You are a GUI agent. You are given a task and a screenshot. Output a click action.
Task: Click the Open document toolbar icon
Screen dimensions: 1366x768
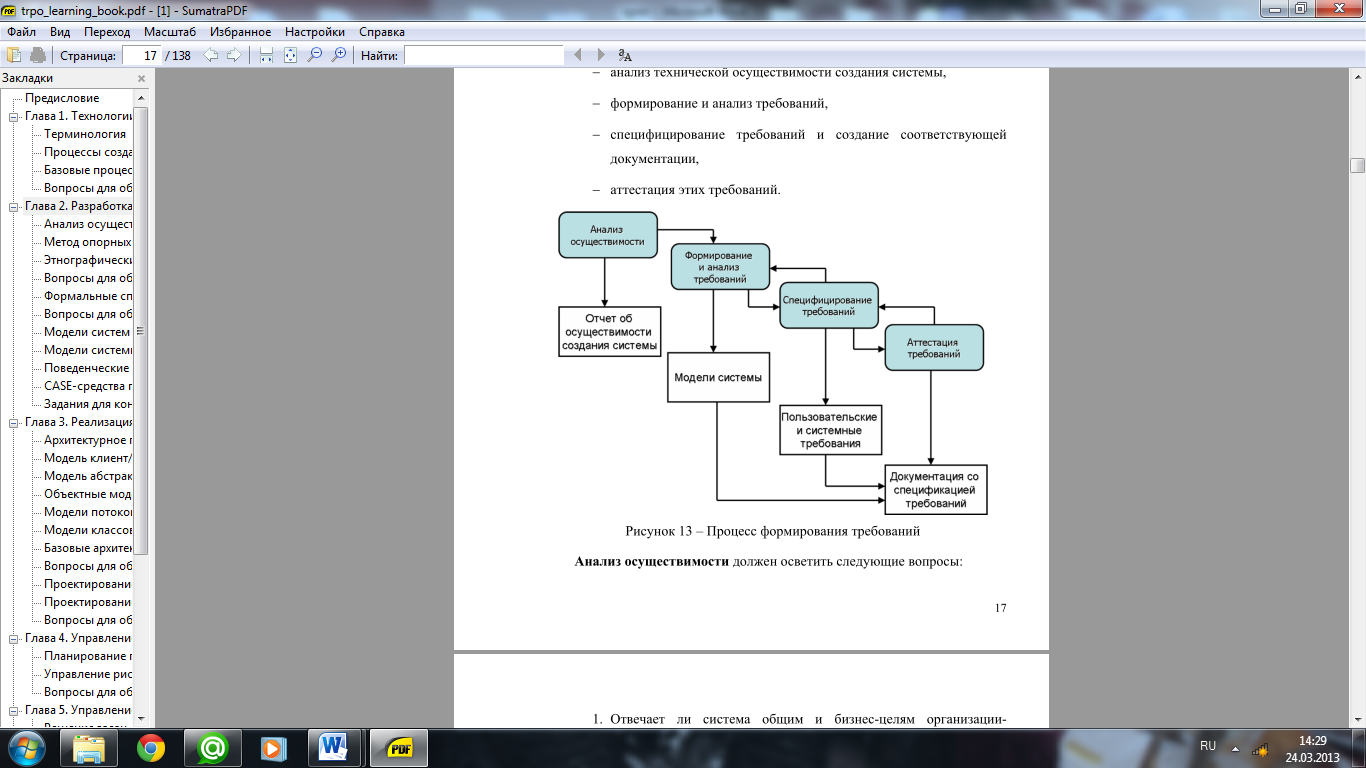pos(14,55)
